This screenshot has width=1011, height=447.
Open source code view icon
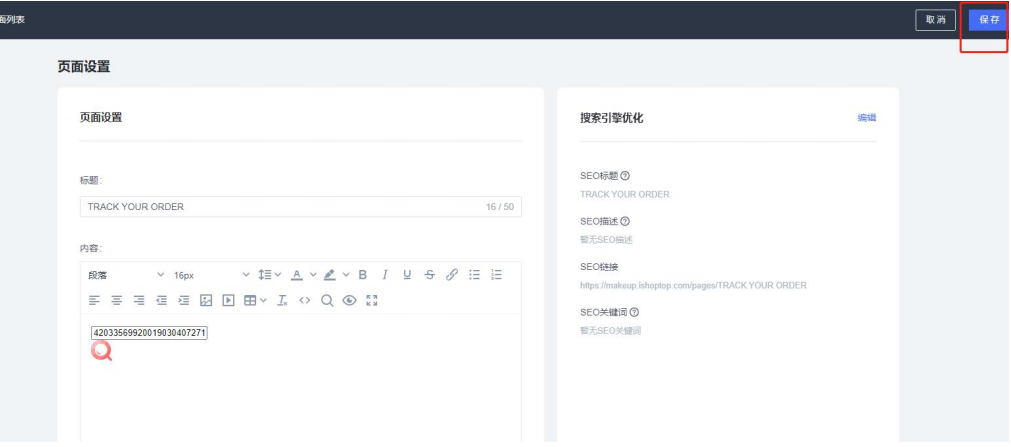tap(305, 300)
